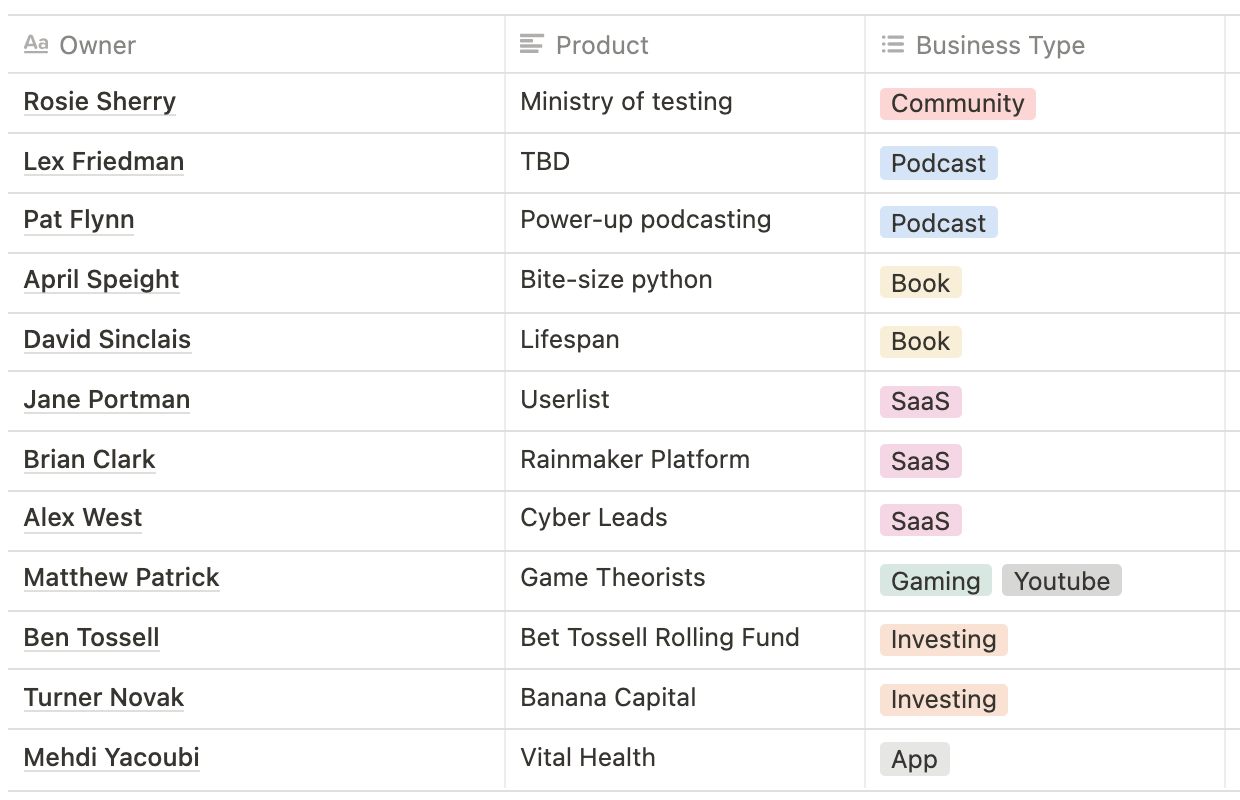Image resolution: width=1240 pixels, height=800 pixels.
Task: Click the list icon beside Business Type
Action: 892,44
